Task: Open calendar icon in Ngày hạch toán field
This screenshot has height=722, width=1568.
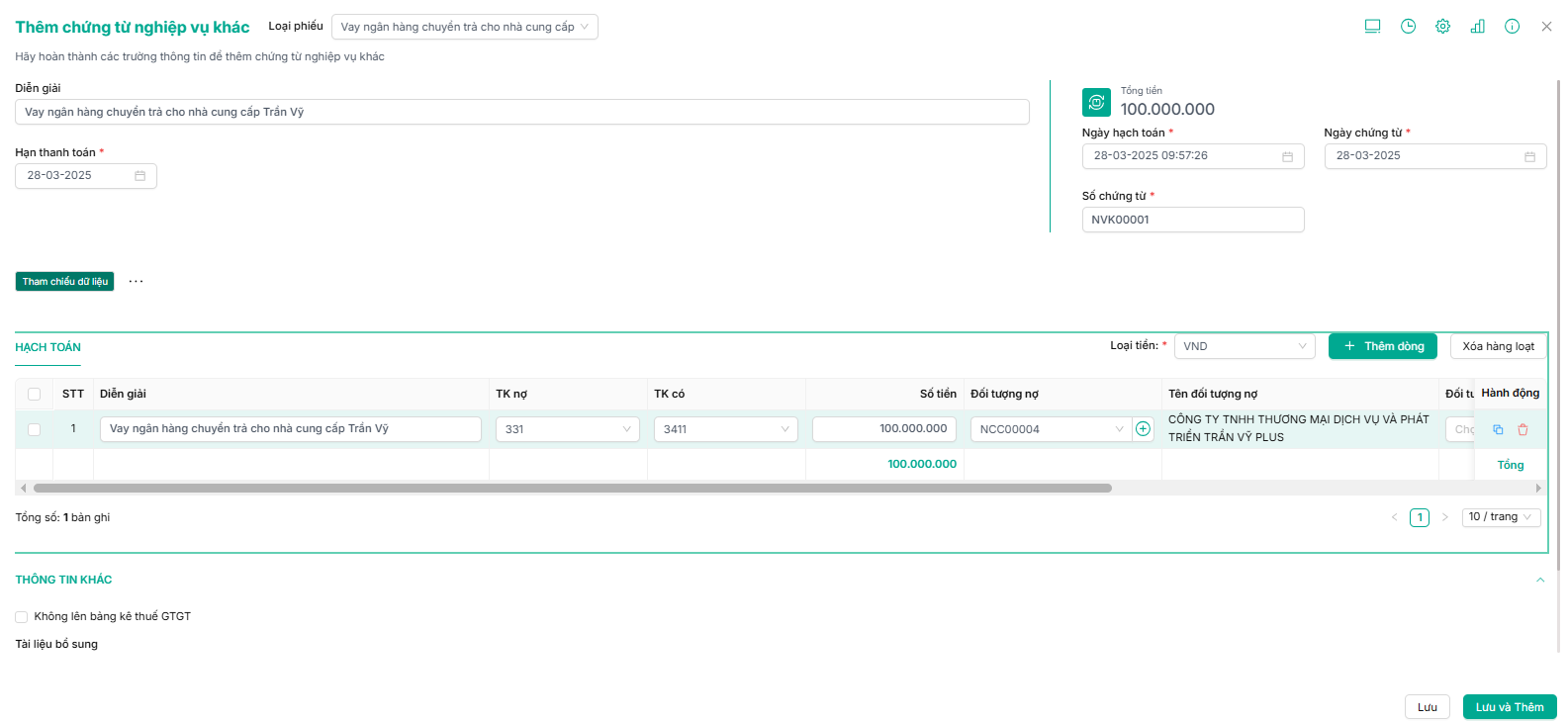Action: click(x=1287, y=156)
